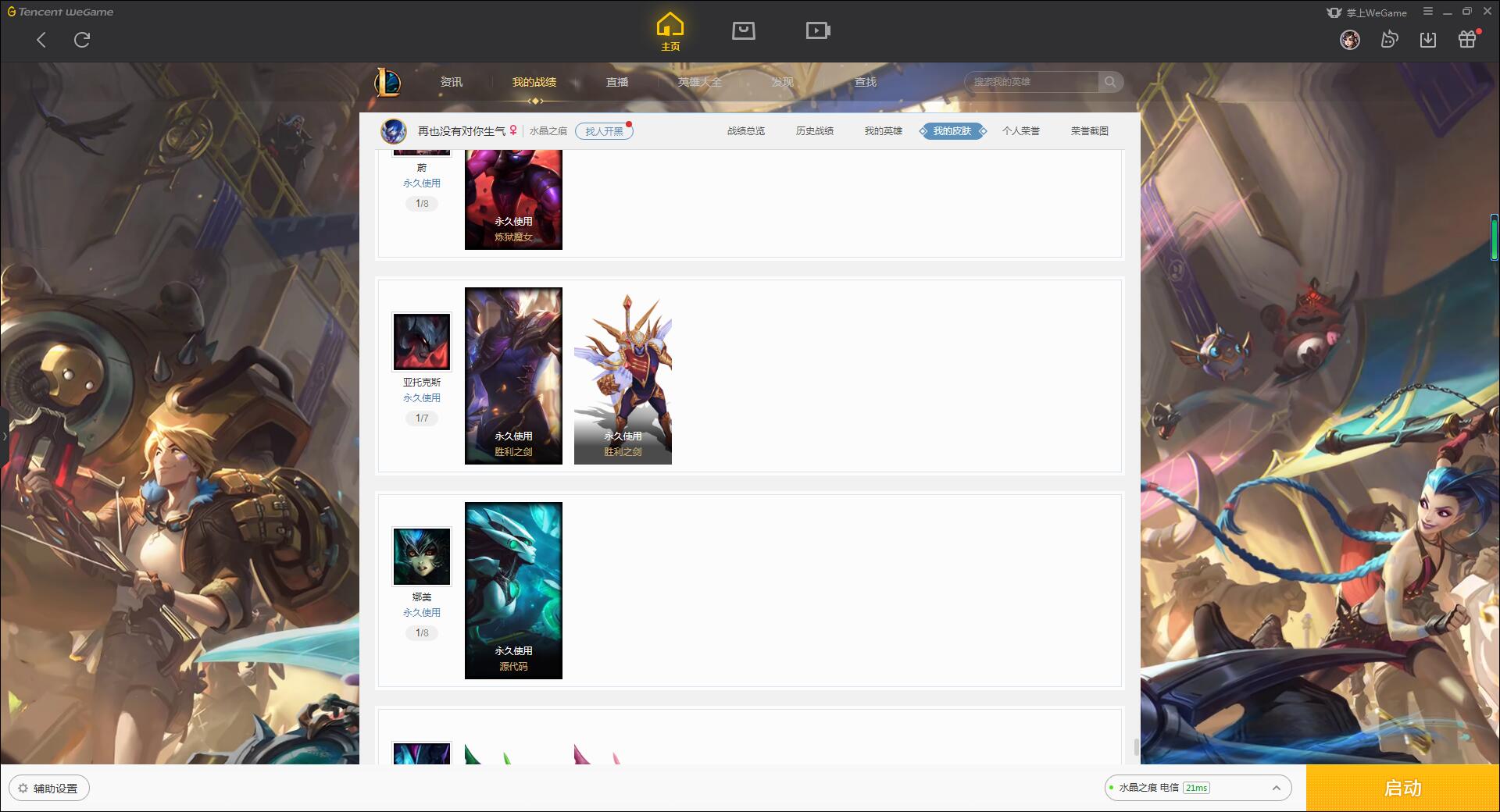Expand the left edge sidebar arrow
This screenshot has height=812, width=1500.
point(4,436)
